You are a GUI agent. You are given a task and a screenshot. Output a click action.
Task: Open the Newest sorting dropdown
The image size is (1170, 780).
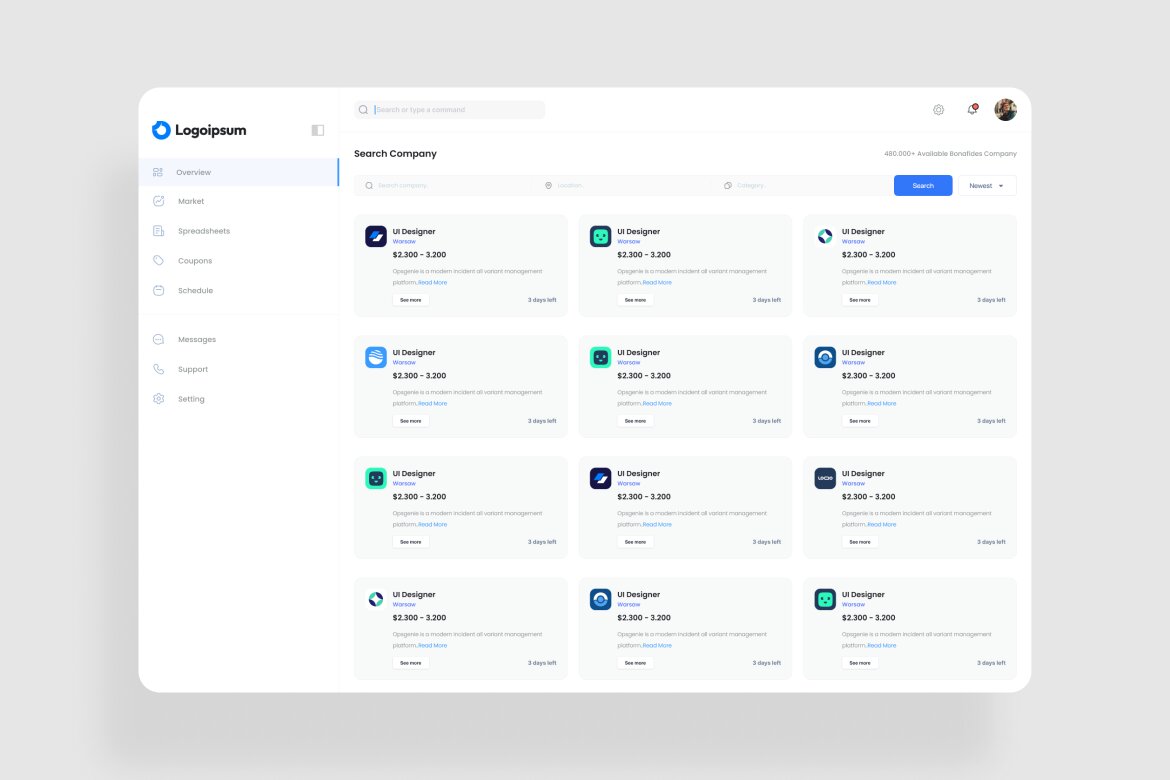pyautogui.click(x=986, y=185)
